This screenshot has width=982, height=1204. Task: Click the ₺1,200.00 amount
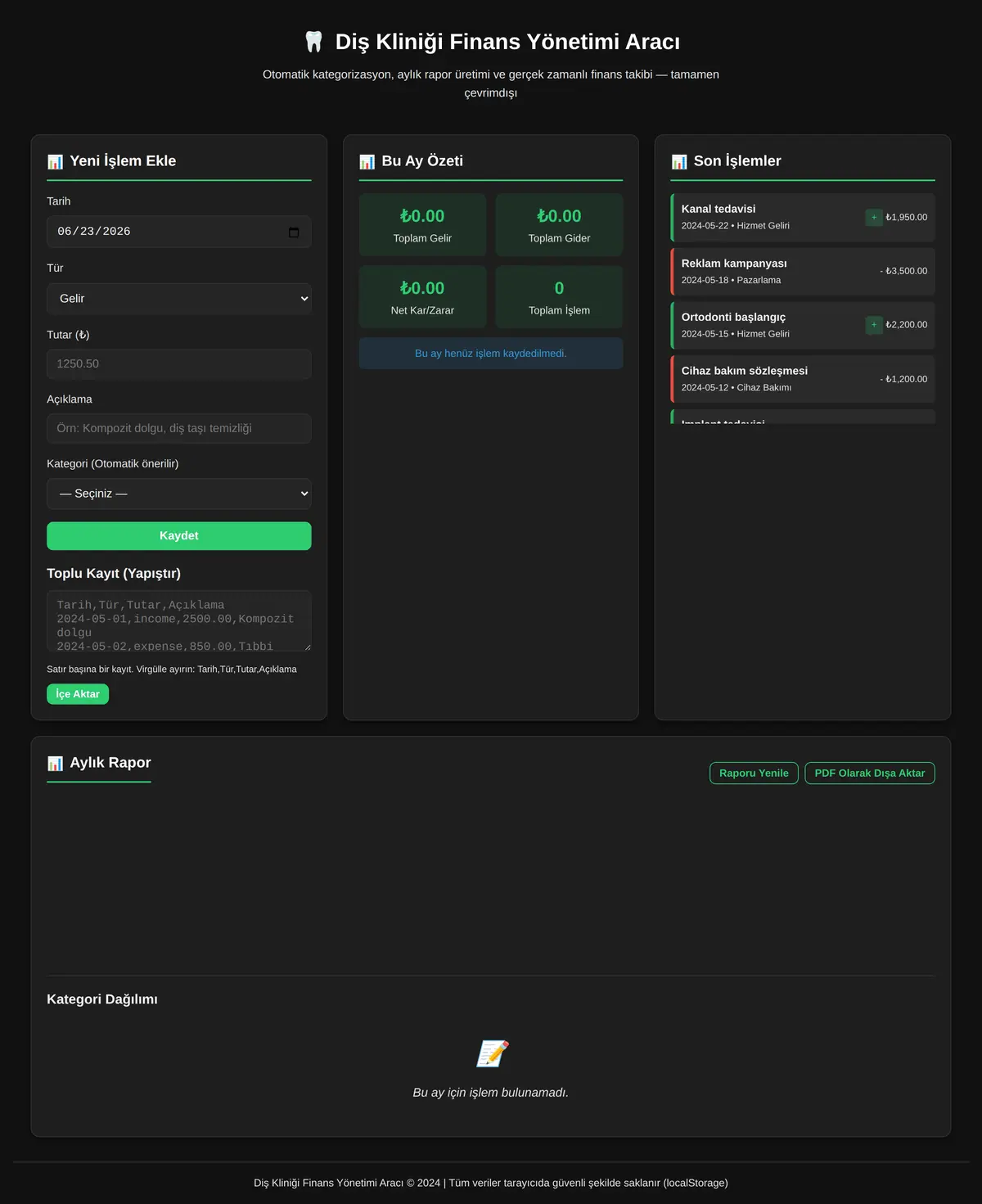(x=904, y=379)
